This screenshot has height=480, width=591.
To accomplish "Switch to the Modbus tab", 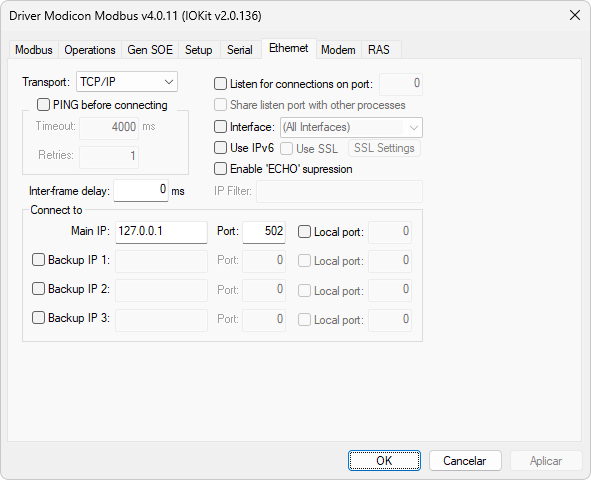I will pyautogui.click(x=34, y=50).
